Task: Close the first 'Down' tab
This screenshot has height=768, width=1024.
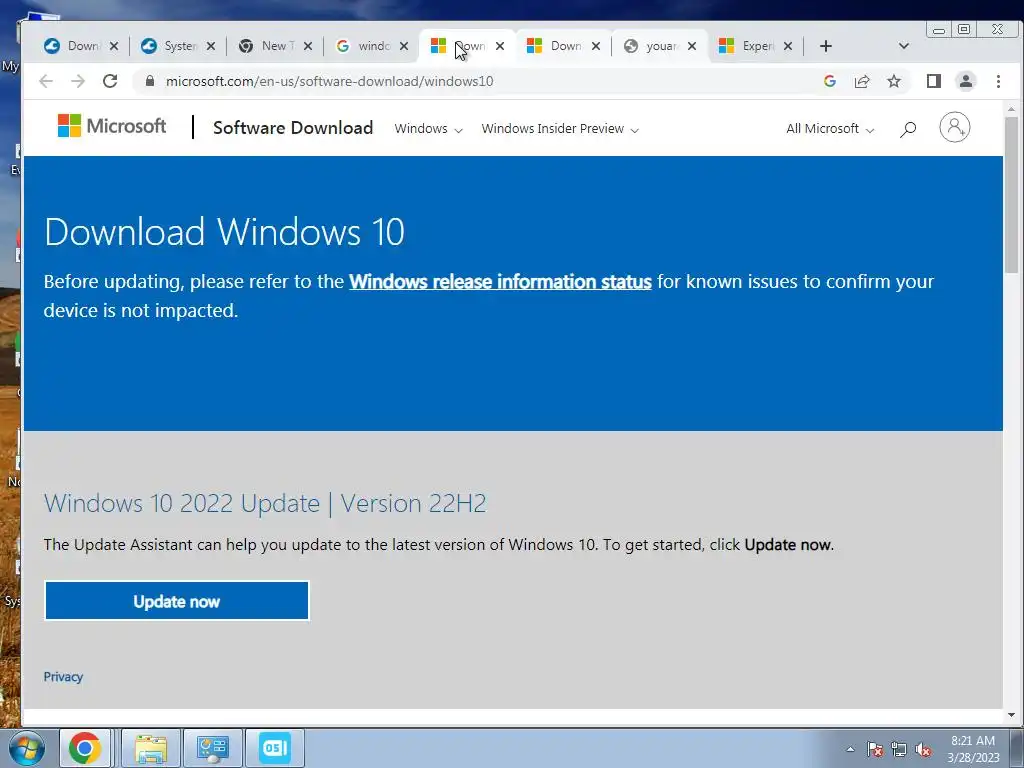Action: pyautogui.click(x=114, y=46)
